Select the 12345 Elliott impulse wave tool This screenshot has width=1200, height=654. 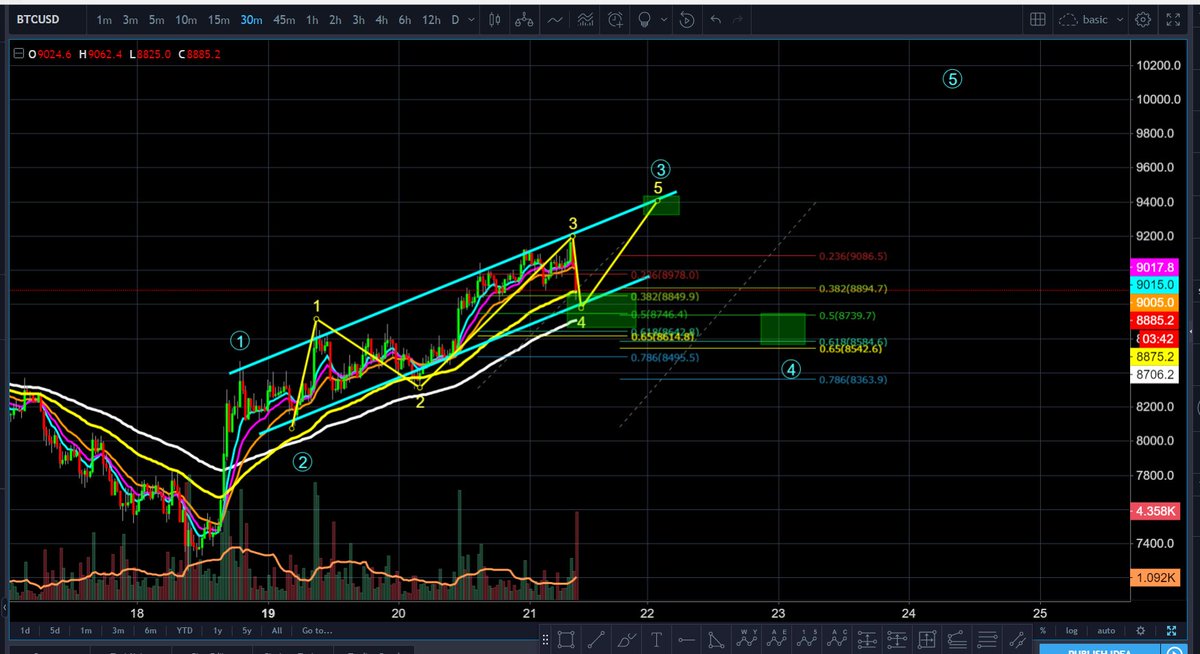tap(808, 638)
